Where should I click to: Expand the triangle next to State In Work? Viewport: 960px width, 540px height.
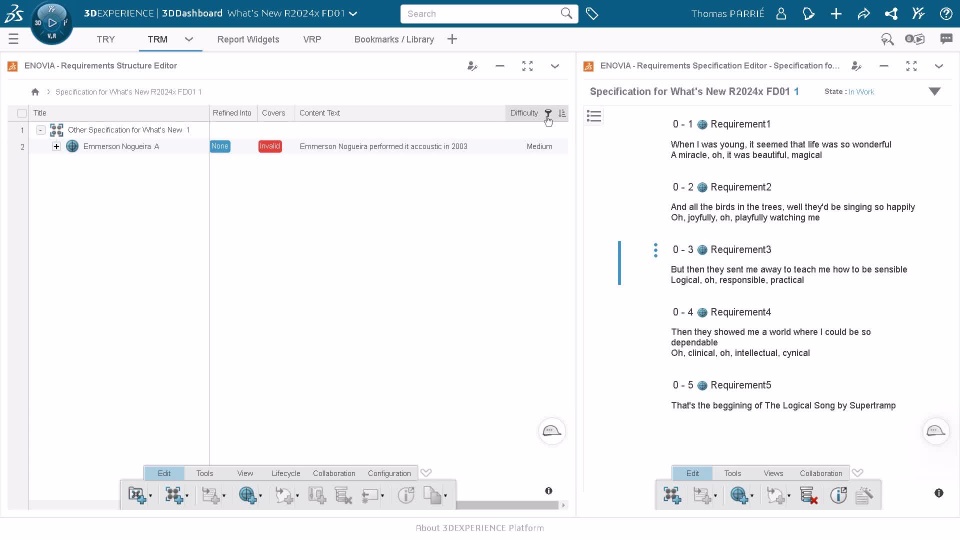(x=934, y=92)
